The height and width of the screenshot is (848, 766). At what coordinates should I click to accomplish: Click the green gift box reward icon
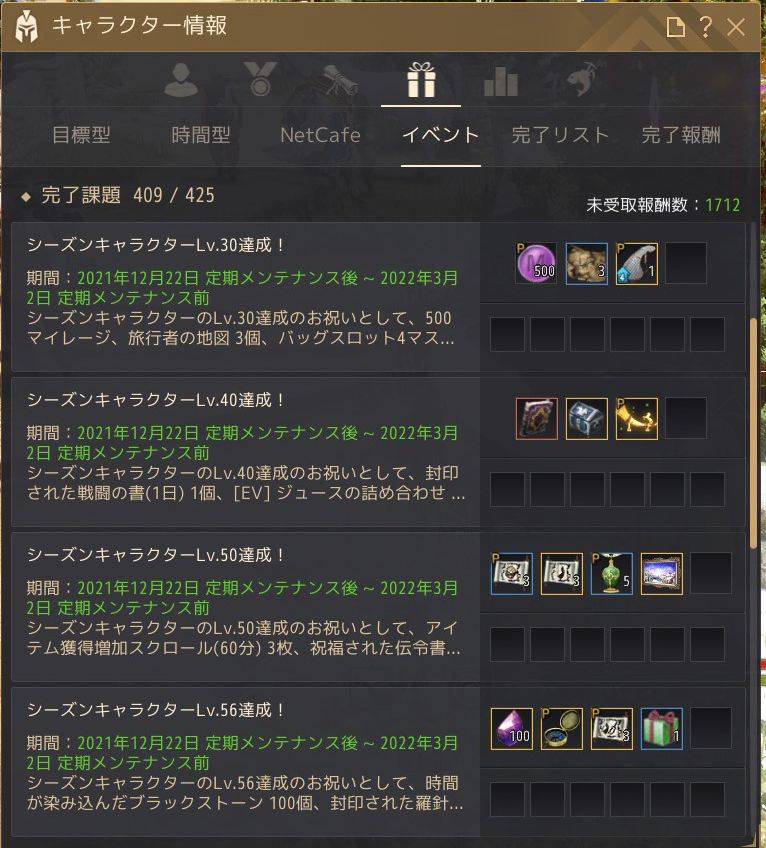tap(662, 729)
